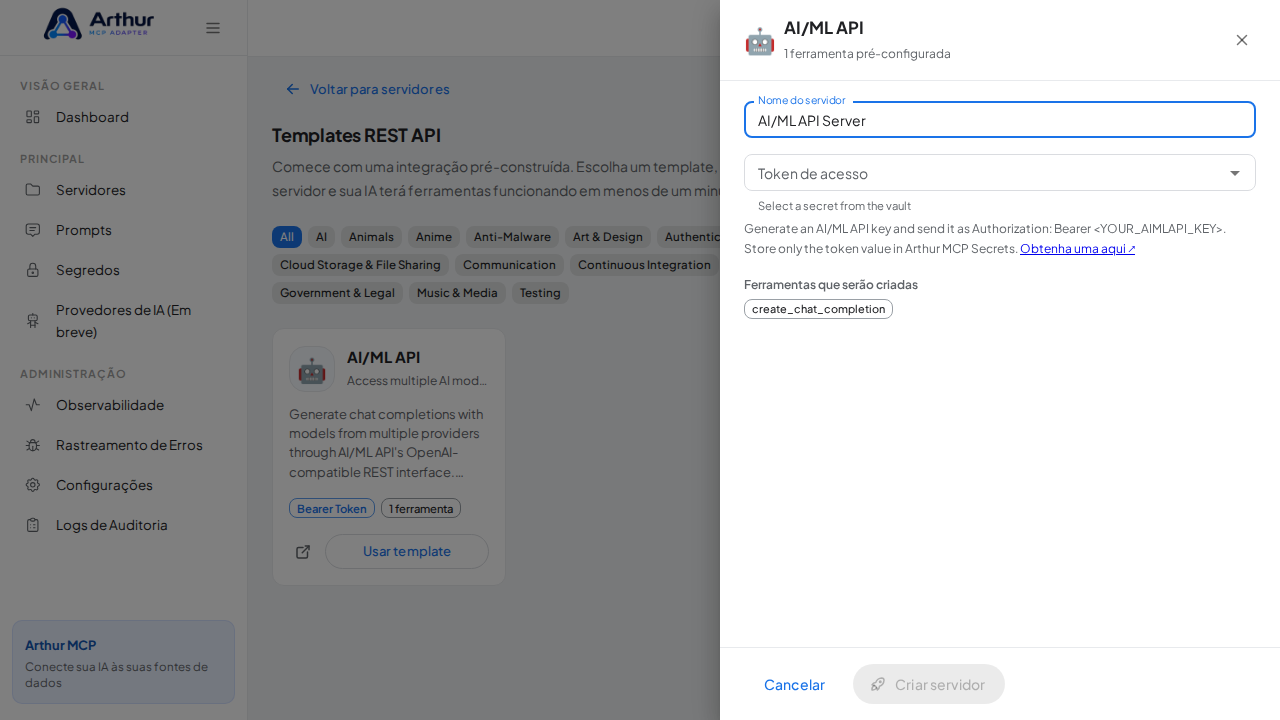Follow the Obtenha uma aqui link
The width and height of the screenshot is (1280, 720).
click(x=1078, y=249)
